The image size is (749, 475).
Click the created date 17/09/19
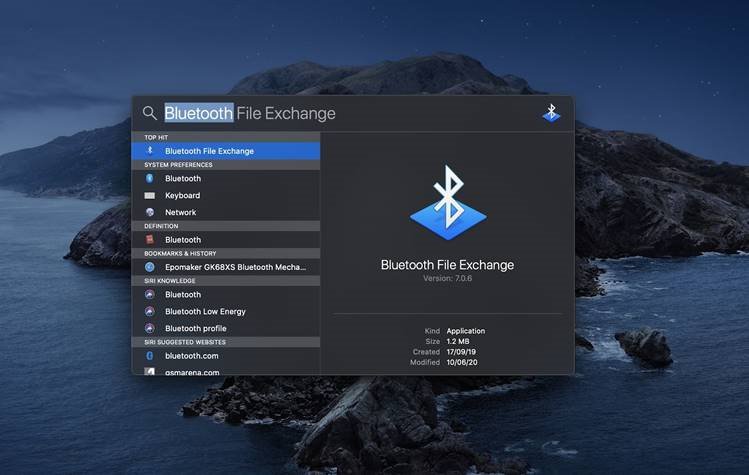[x=461, y=352]
